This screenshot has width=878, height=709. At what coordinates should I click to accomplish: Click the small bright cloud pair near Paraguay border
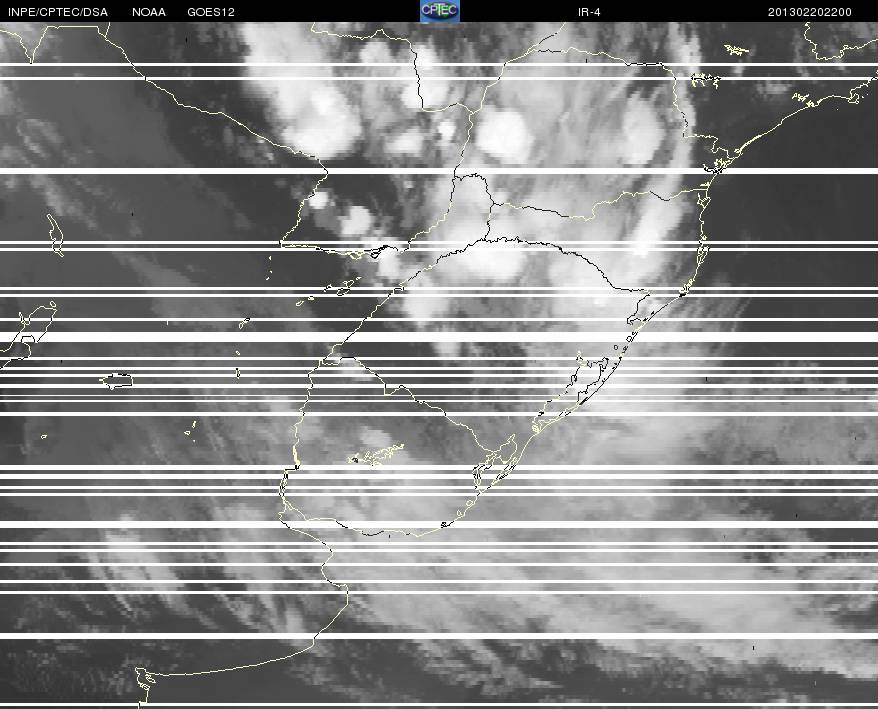(344, 212)
